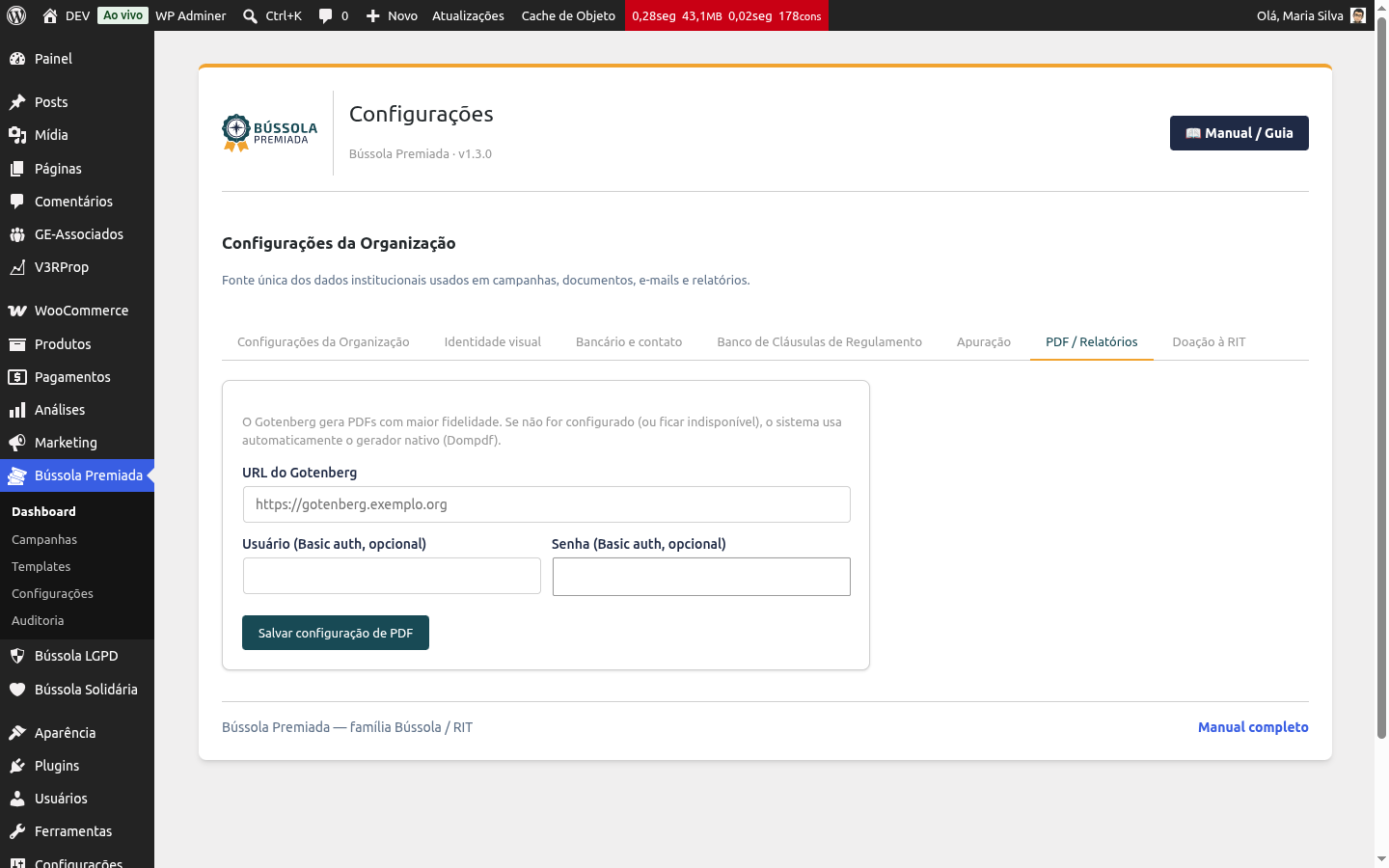Click the Bússola Premiada sidebar icon
The height and width of the screenshot is (868, 1389).
(x=17, y=475)
